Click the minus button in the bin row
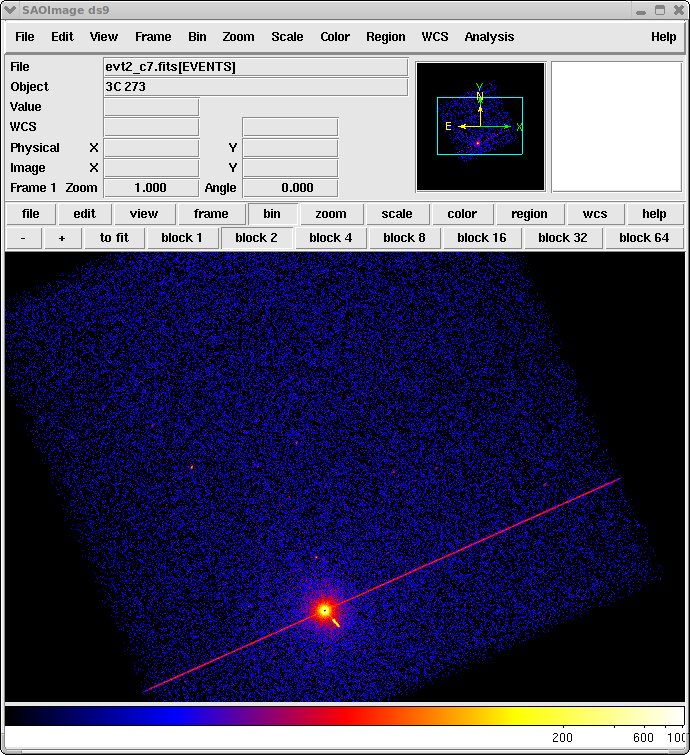Screen dimensions: 690x755 (23, 238)
